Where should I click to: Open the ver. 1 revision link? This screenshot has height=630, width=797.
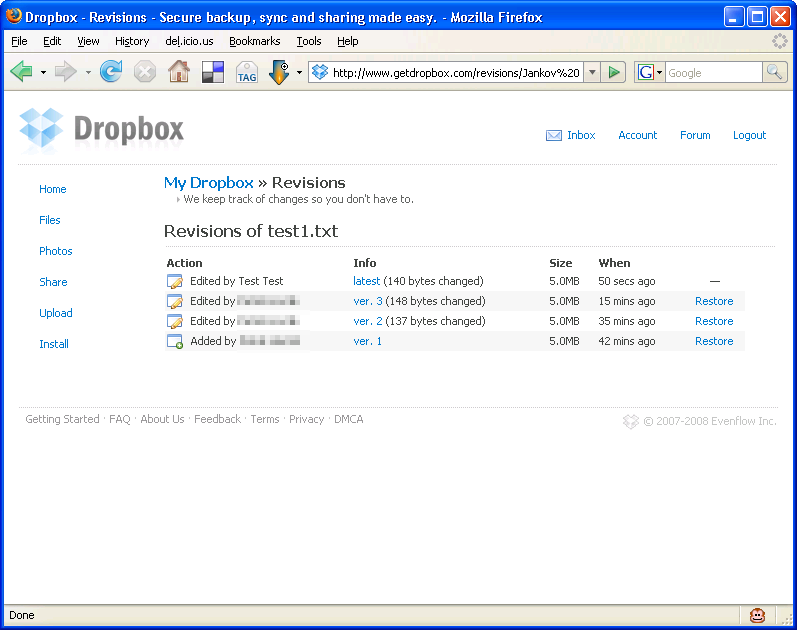367,341
